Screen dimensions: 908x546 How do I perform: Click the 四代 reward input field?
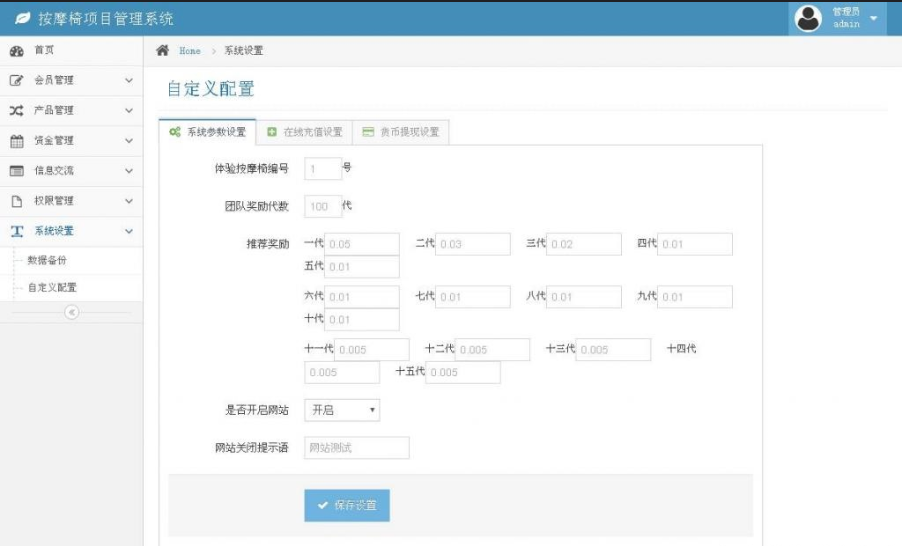pyautogui.click(x=695, y=244)
